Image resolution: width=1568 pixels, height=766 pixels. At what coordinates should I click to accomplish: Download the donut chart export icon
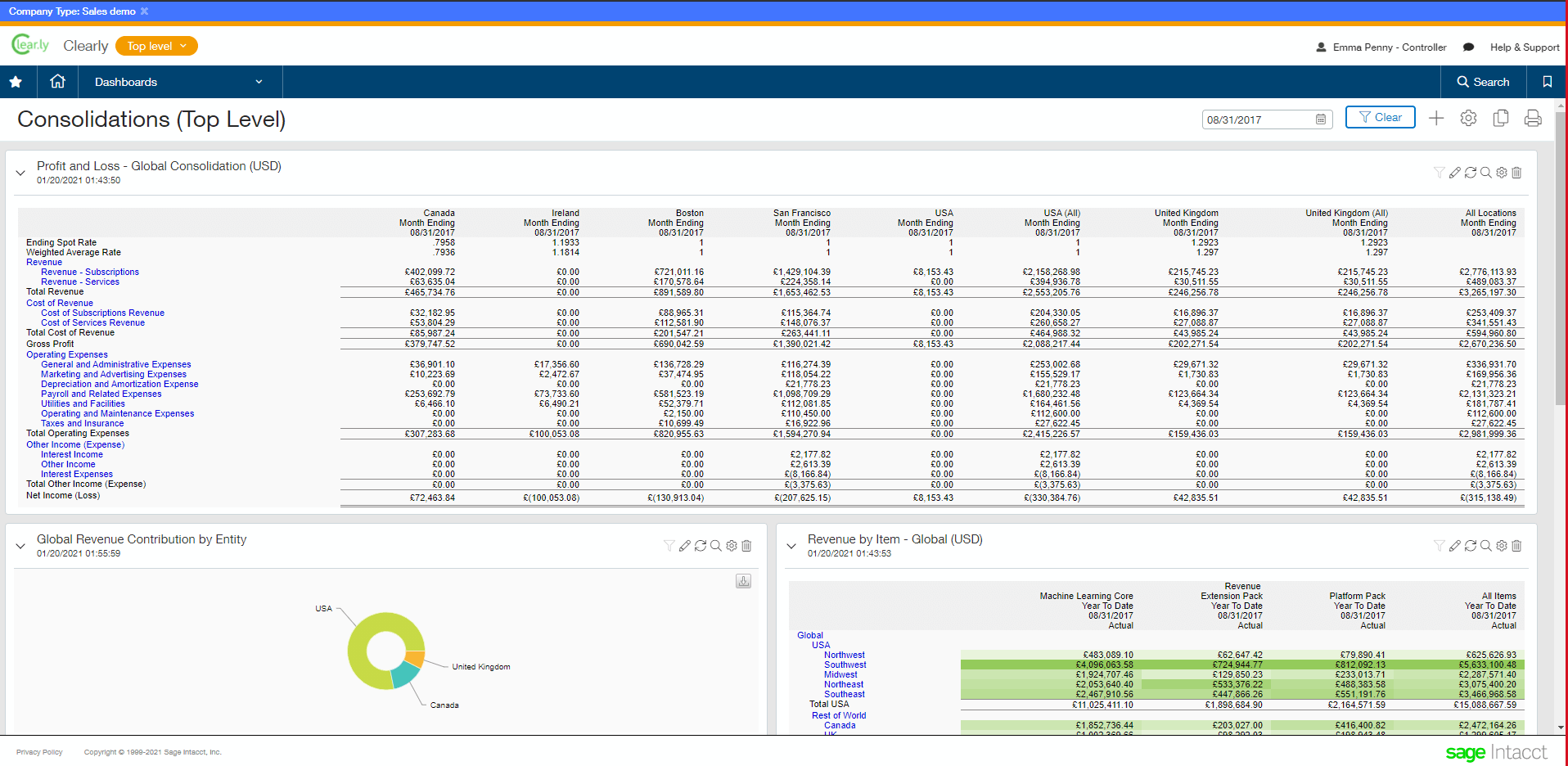(x=743, y=581)
